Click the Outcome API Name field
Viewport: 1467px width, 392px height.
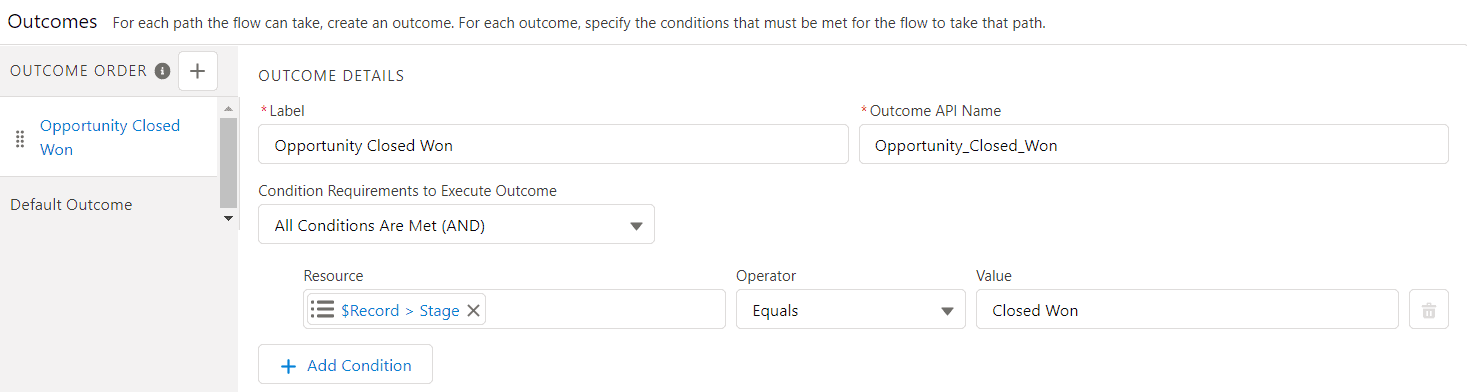[1153, 145]
